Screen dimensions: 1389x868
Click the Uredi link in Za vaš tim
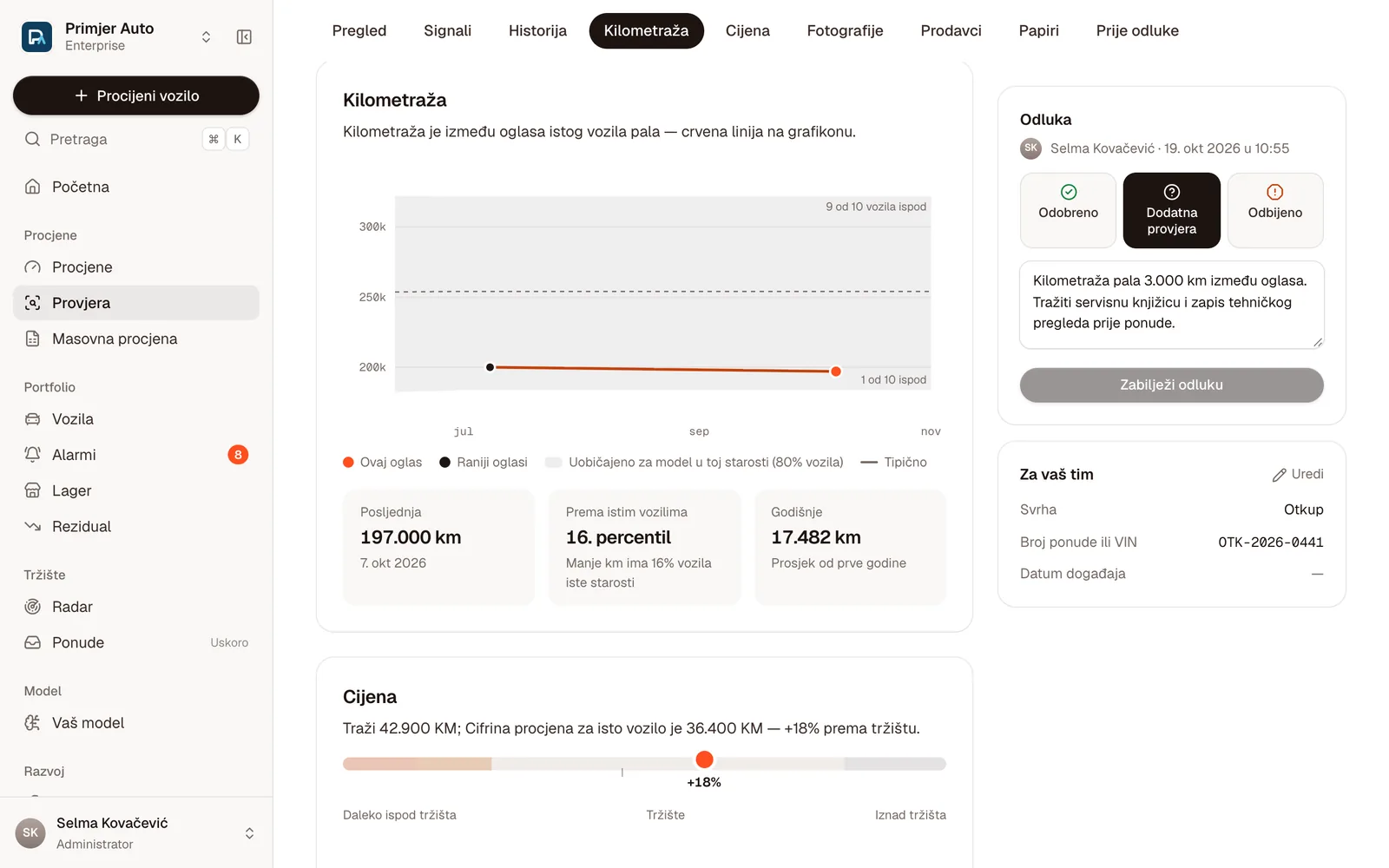tap(1298, 475)
